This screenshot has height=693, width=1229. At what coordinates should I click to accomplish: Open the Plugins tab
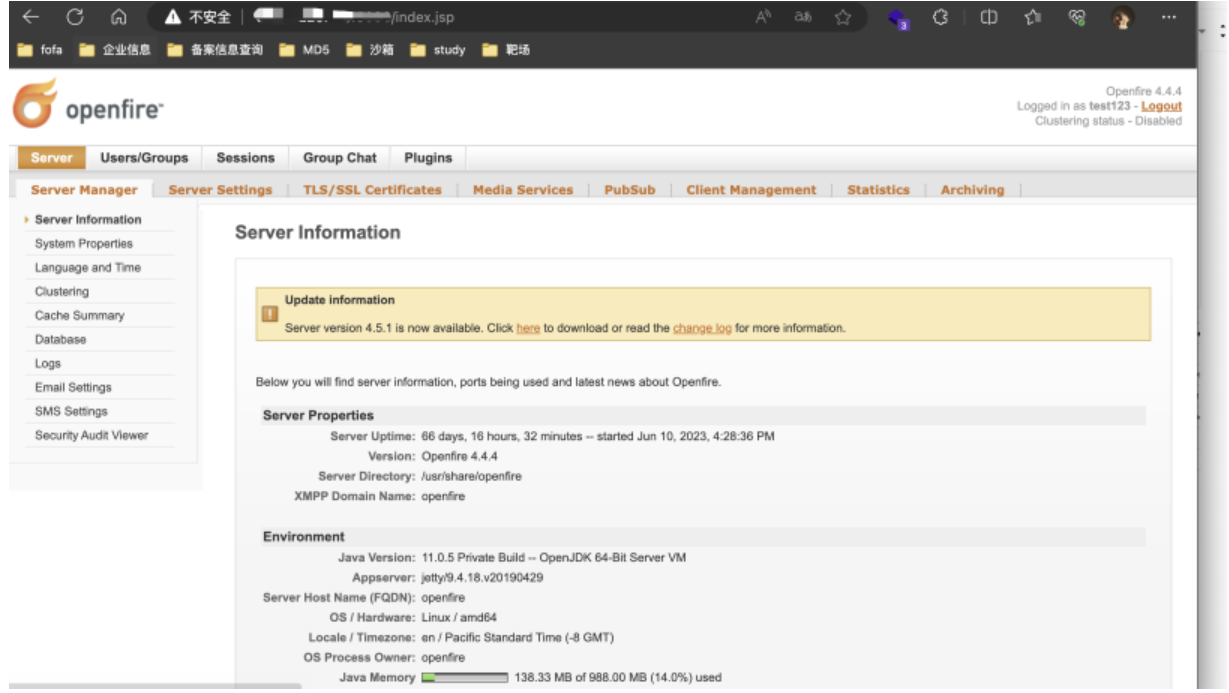(x=428, y=158)
